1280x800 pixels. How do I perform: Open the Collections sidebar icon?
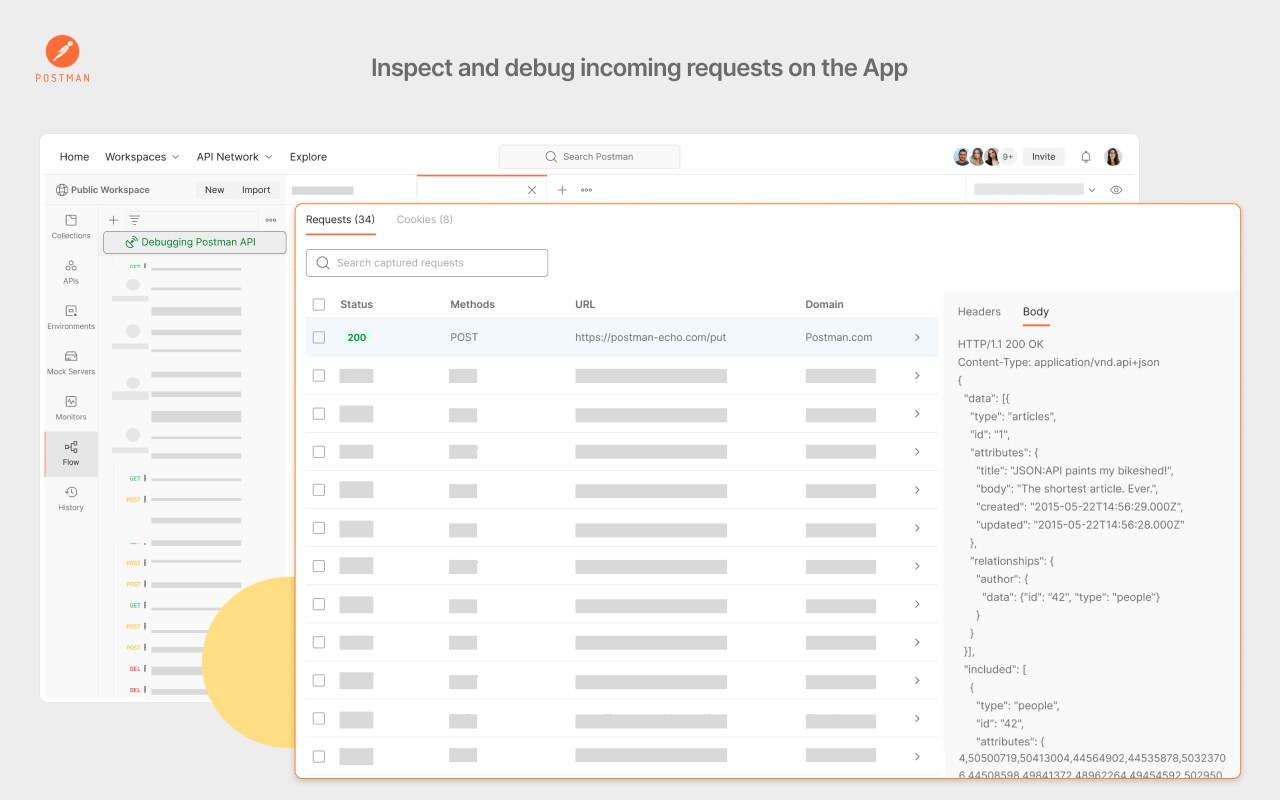[x=71, y=226]
